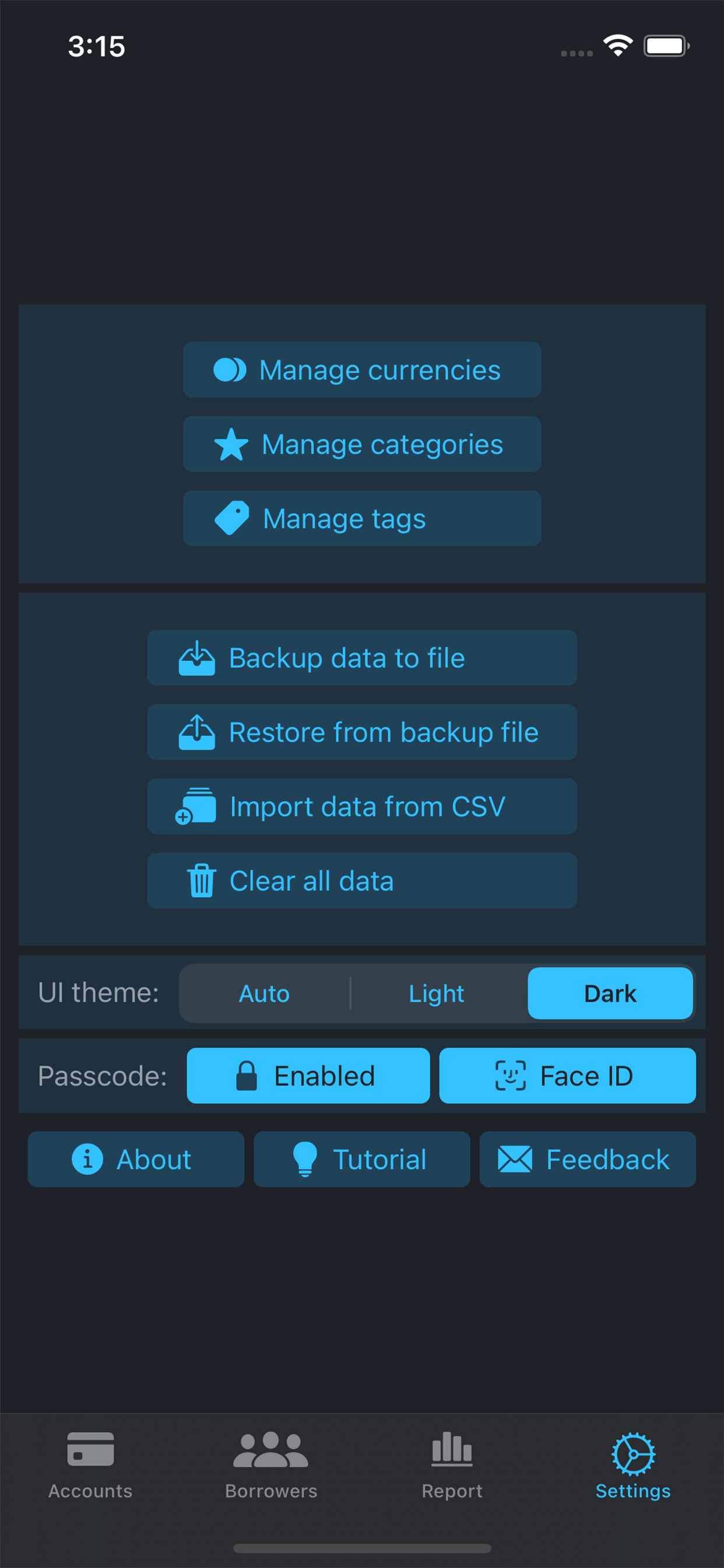Click the Import CSV stack icon

point(195,807)
